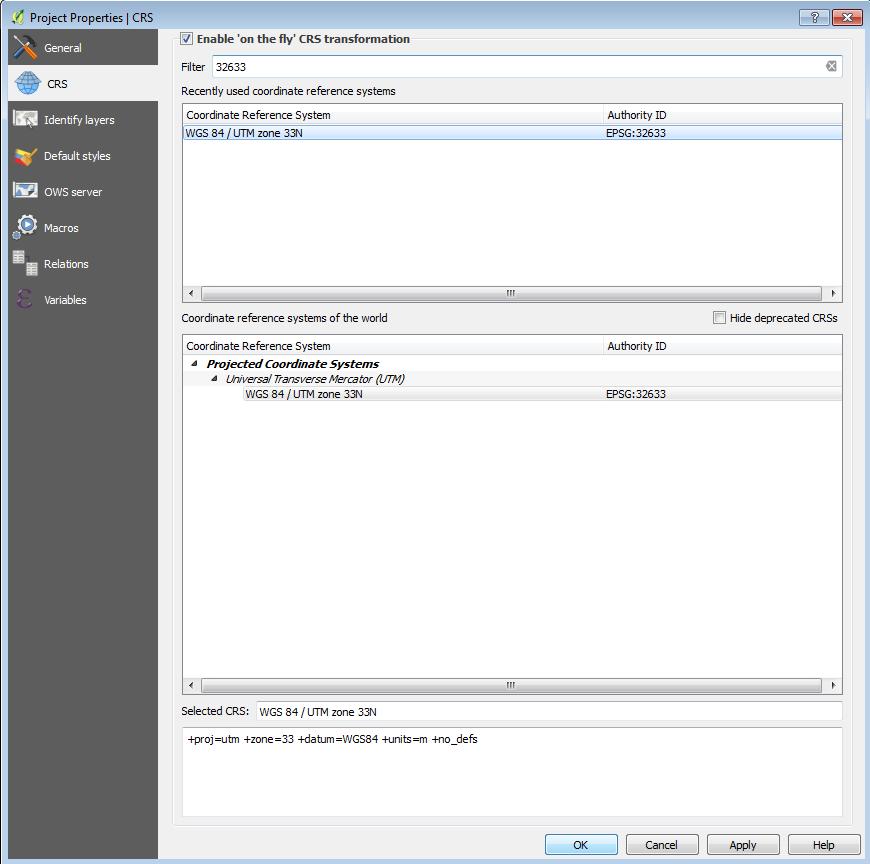Toggle 'on the fly' CRS transformation checkbox

tap(186, 39)
